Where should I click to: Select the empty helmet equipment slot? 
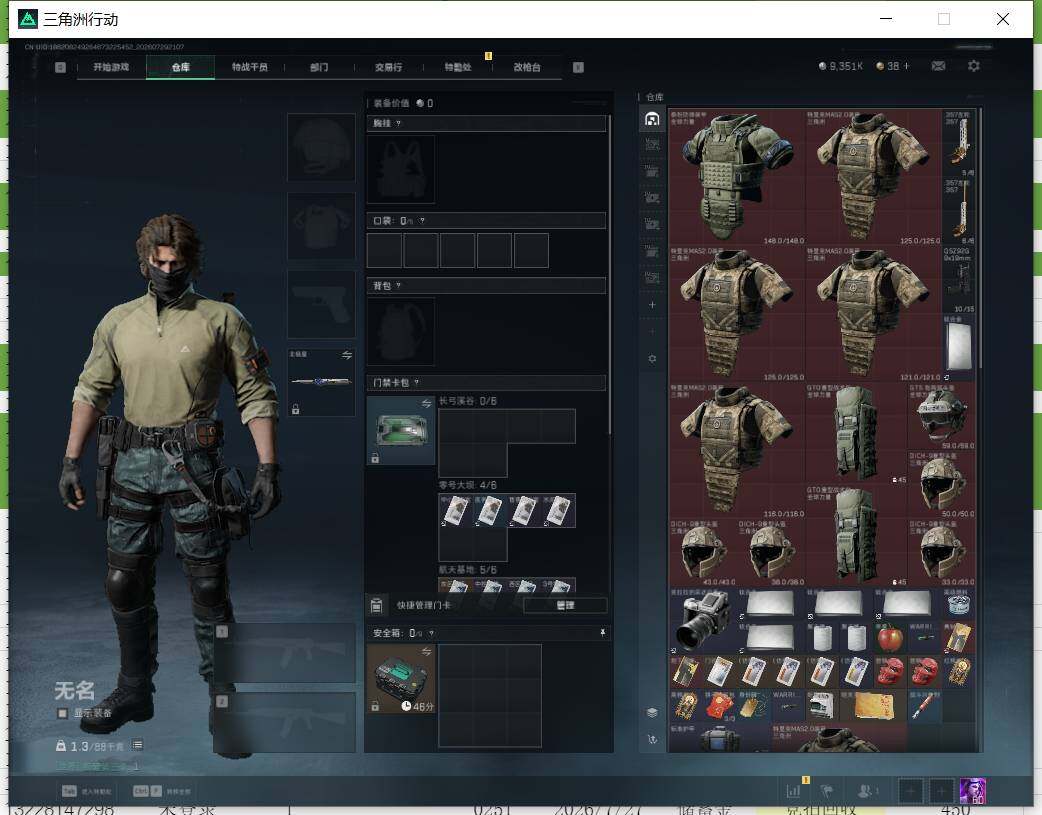click(321, 147)
